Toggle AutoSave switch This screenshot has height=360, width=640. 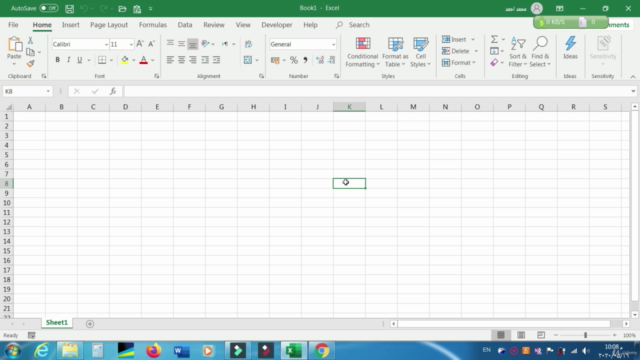click(x=49, y=8)
